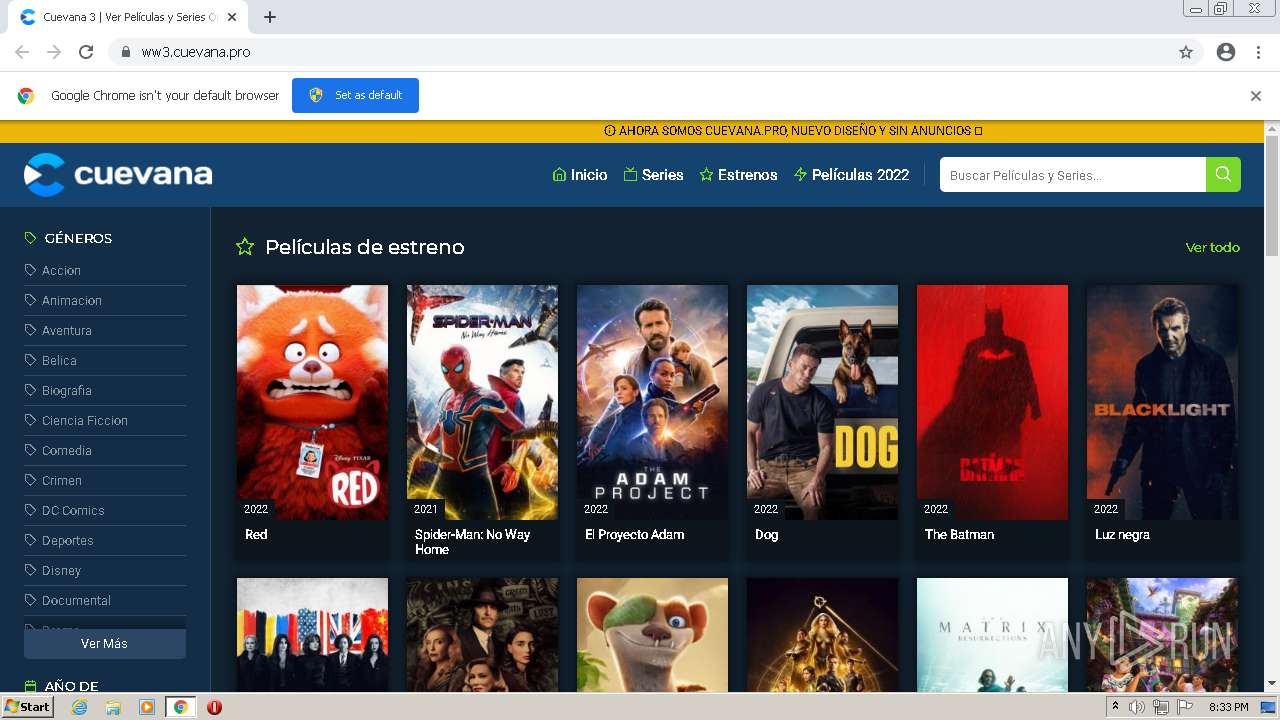The height and width of the screenshot is (720, 1280).
Task: Click the Cuevana logo
Action: [118, 175]
